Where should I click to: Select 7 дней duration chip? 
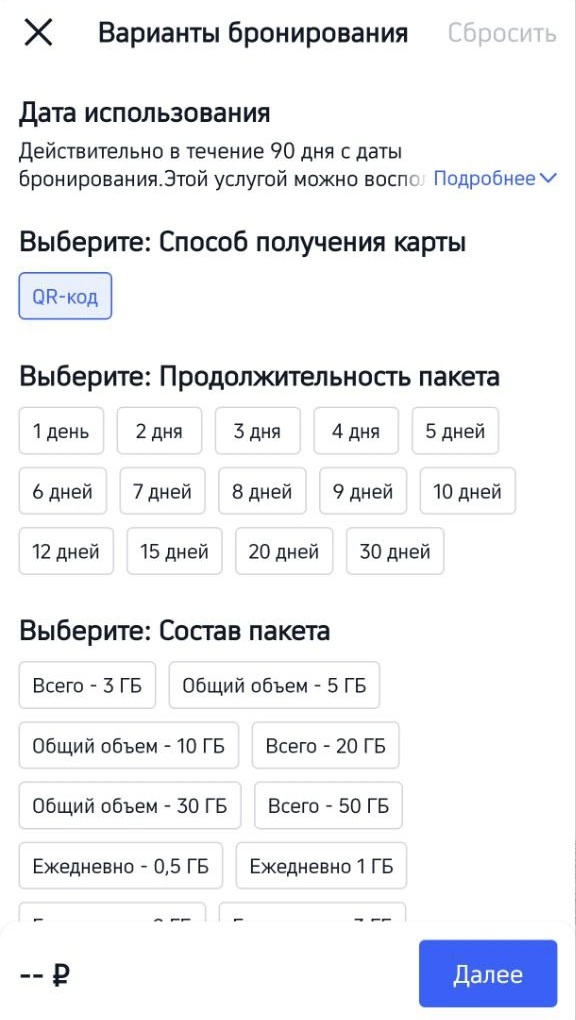(163, 490)
